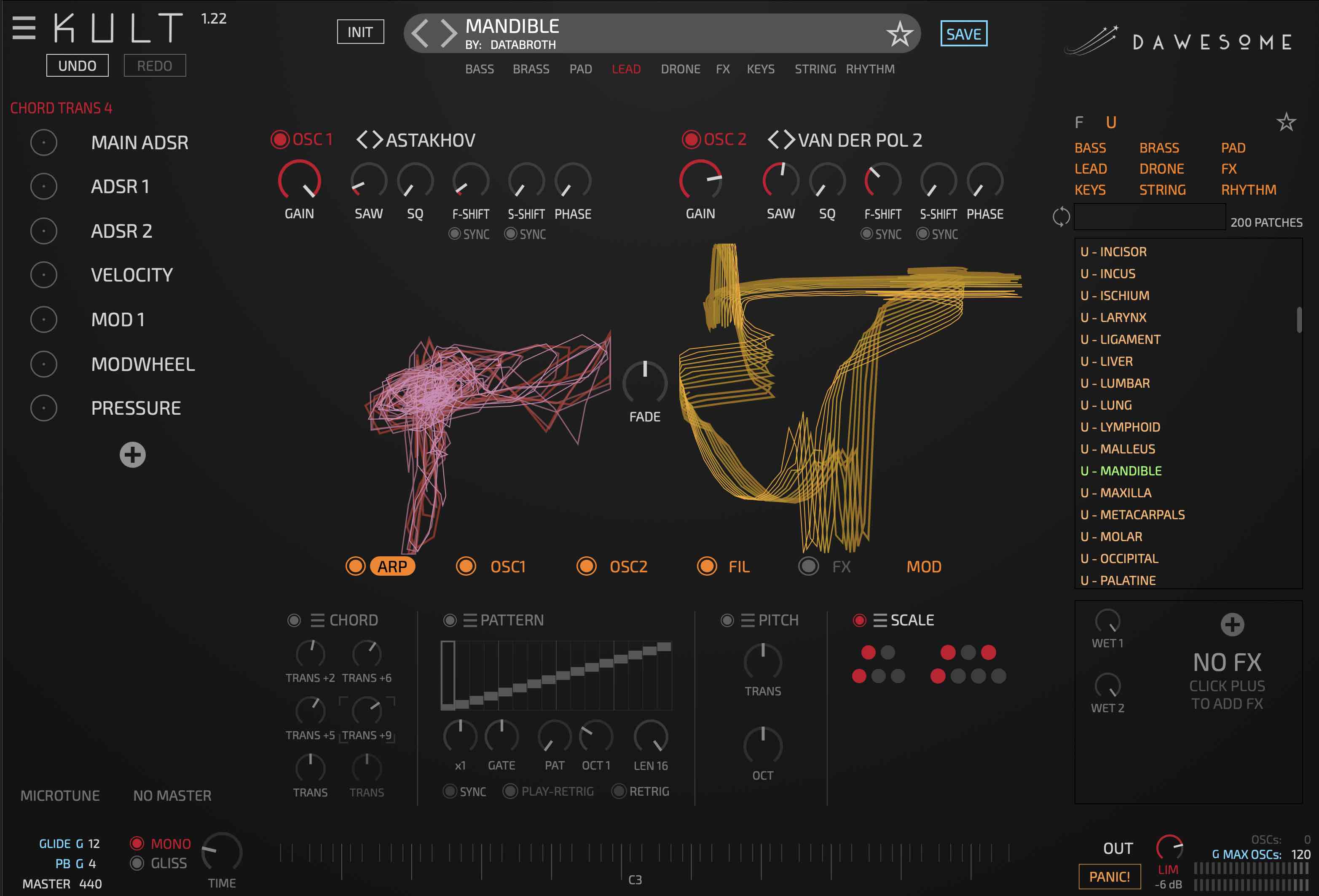Click the patch list scrollbar
Image resolution: width=1319 pixels, height=896 pixels.
point(1299,320)
